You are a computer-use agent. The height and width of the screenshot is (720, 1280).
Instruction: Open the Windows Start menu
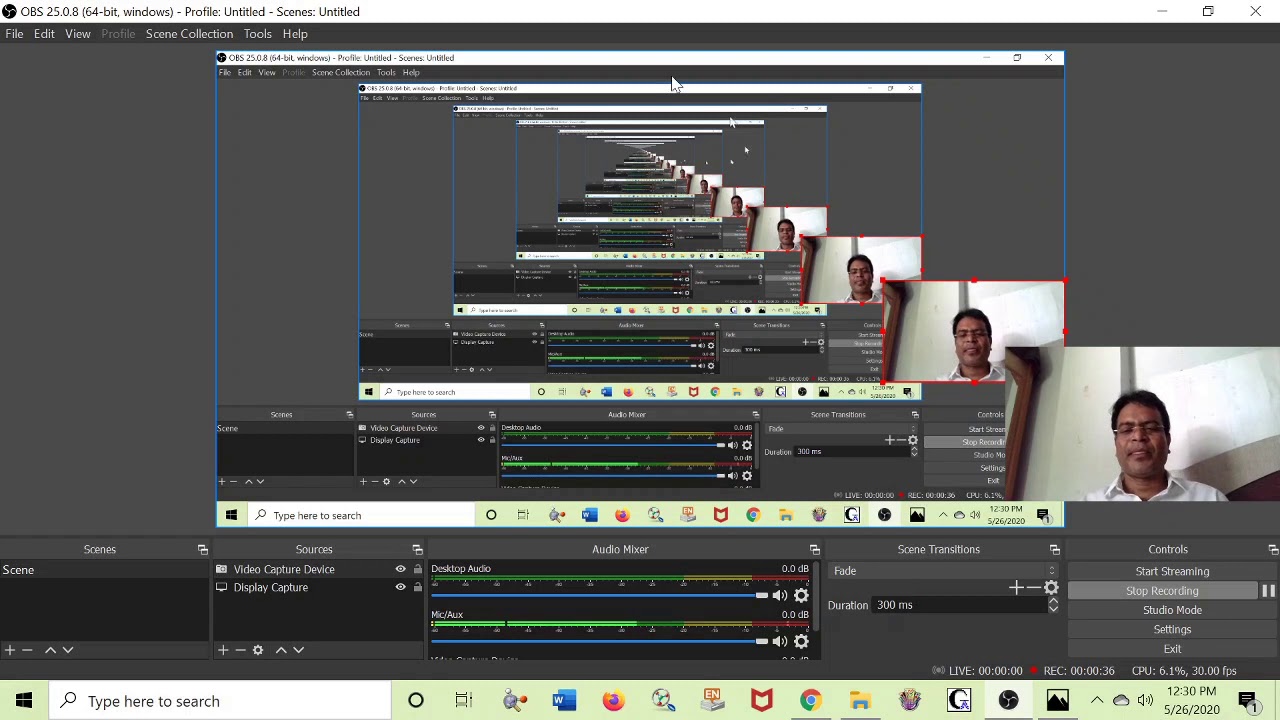24,701
